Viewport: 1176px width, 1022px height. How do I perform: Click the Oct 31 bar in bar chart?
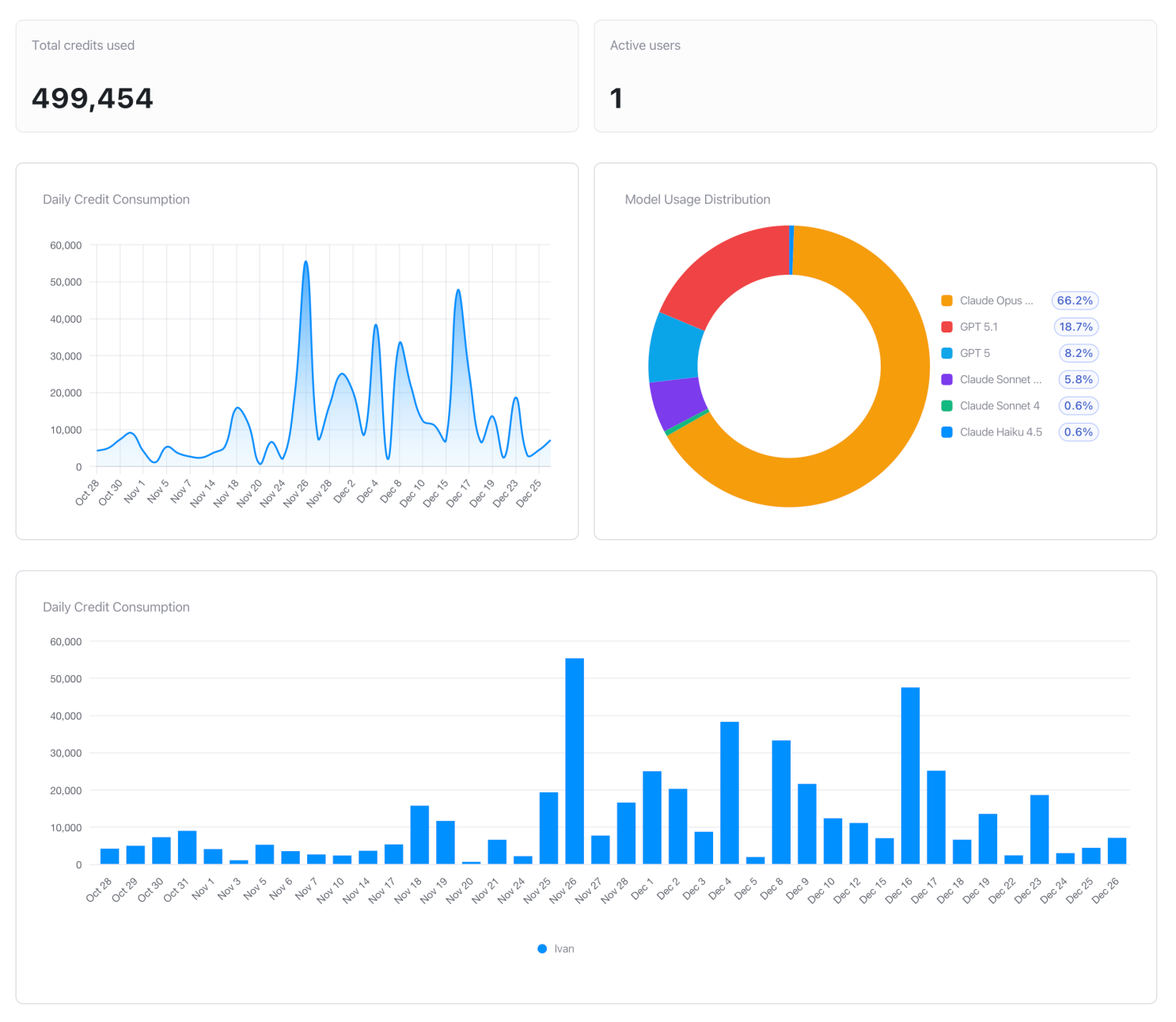188,847
